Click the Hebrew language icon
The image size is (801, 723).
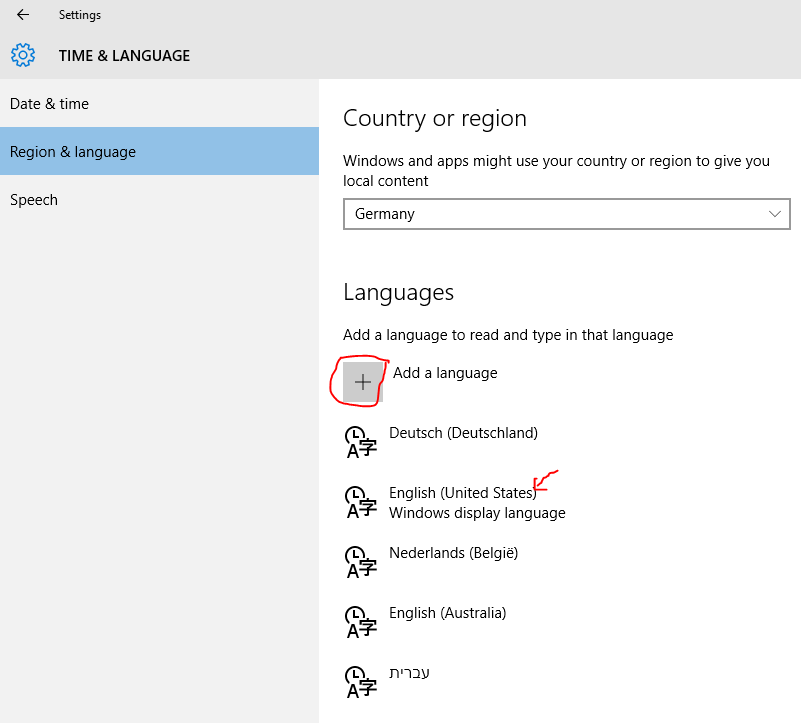(x=360, y=682)
